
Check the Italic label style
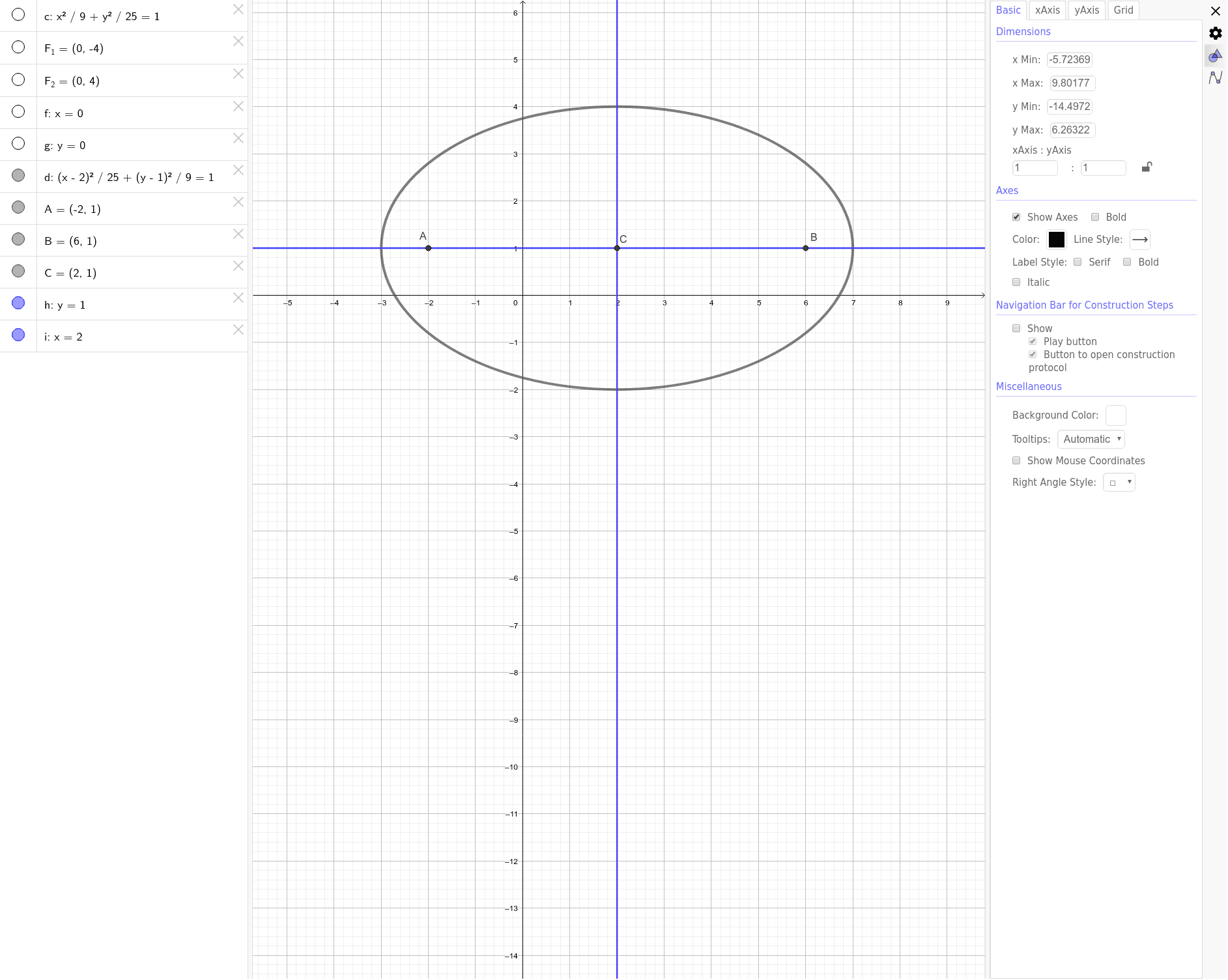1016,282
